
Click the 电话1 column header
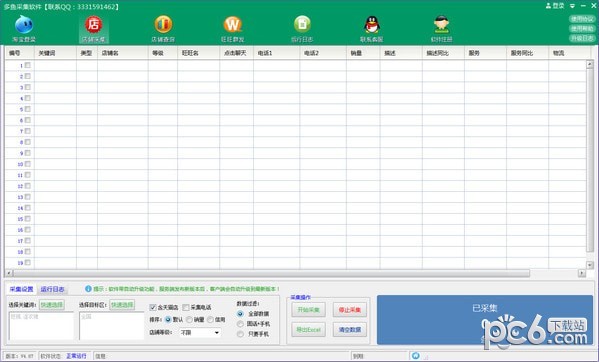(x=277, y=53)
